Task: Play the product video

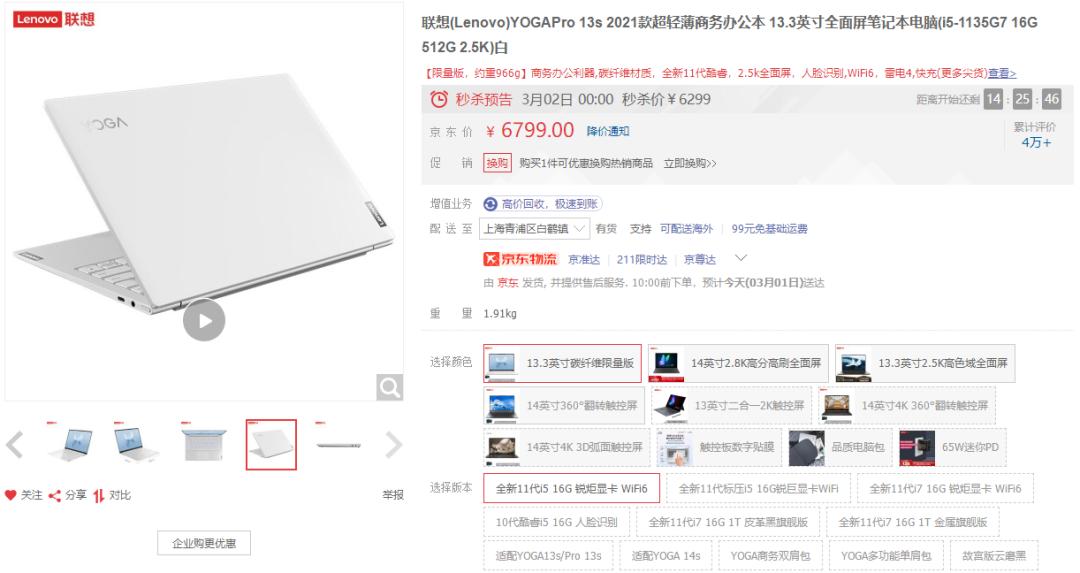Action: click(204, 320)
